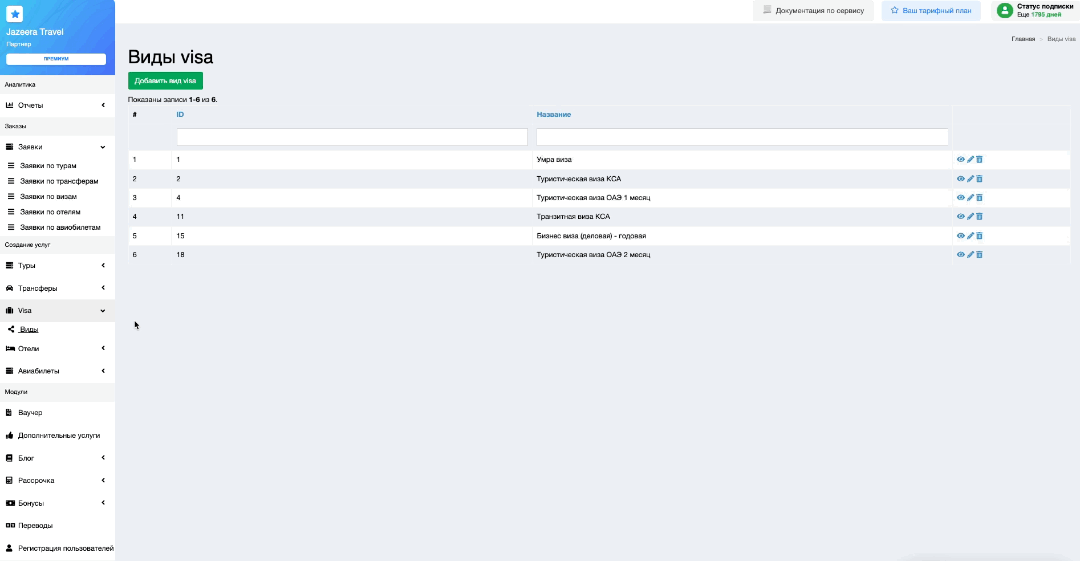Sort the table by Название column header
Screen dimensions: 1080x561
click(553, 115)
